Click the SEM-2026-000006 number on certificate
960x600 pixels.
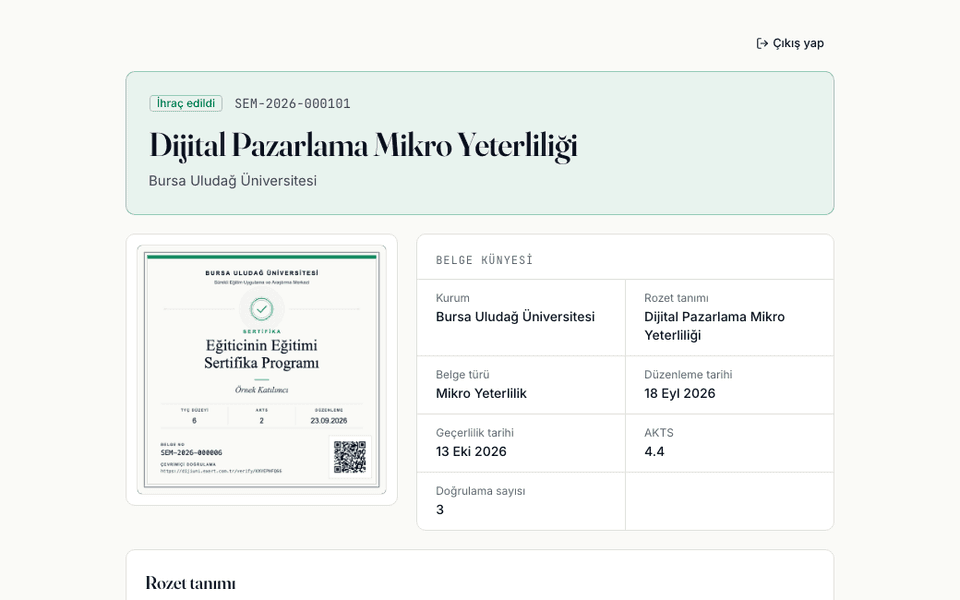pos(191,452)
